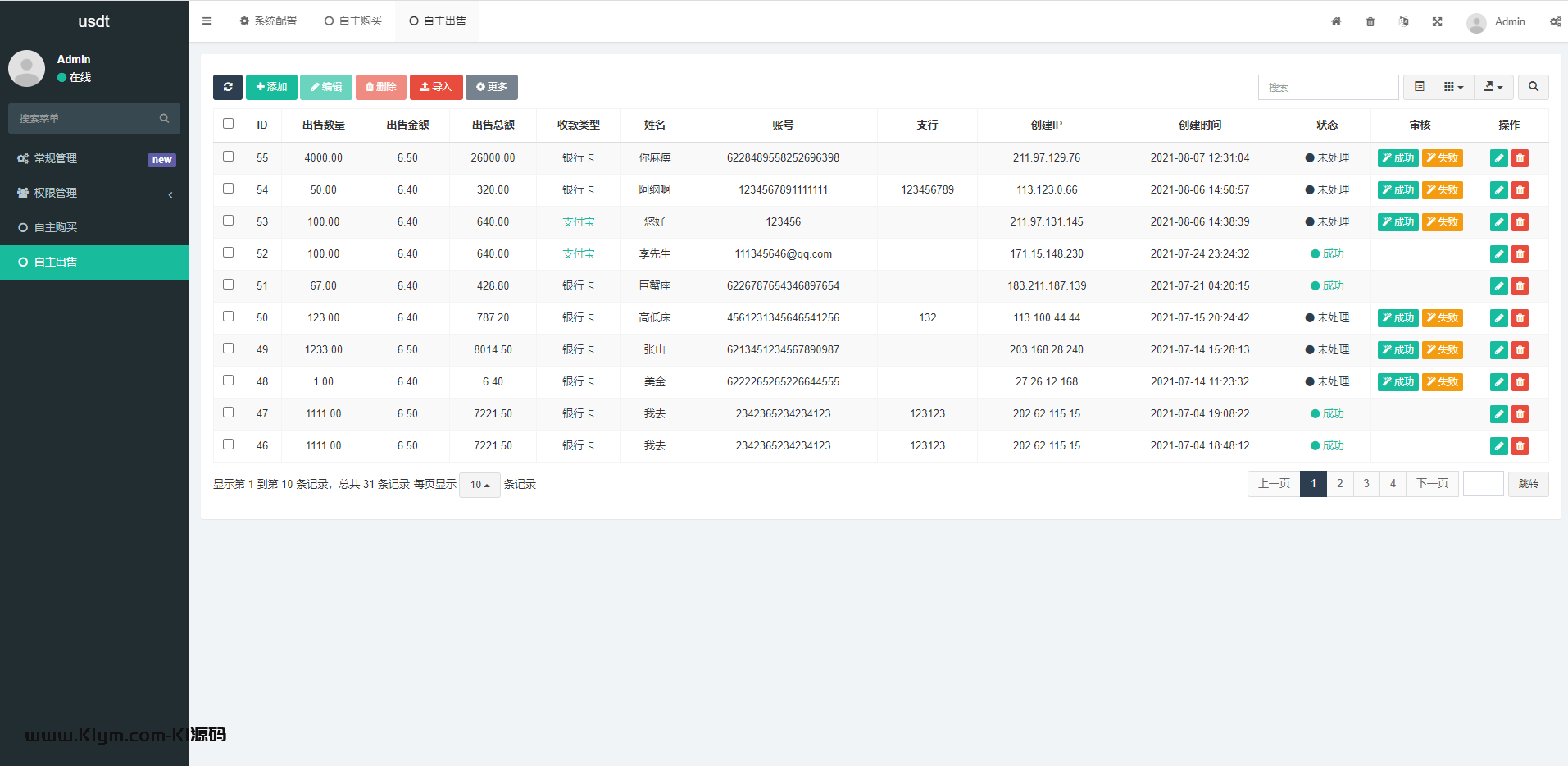Click the refresh icon button in toolbar
This screenshot has width=1568, height=766.
tap(228, 87)
